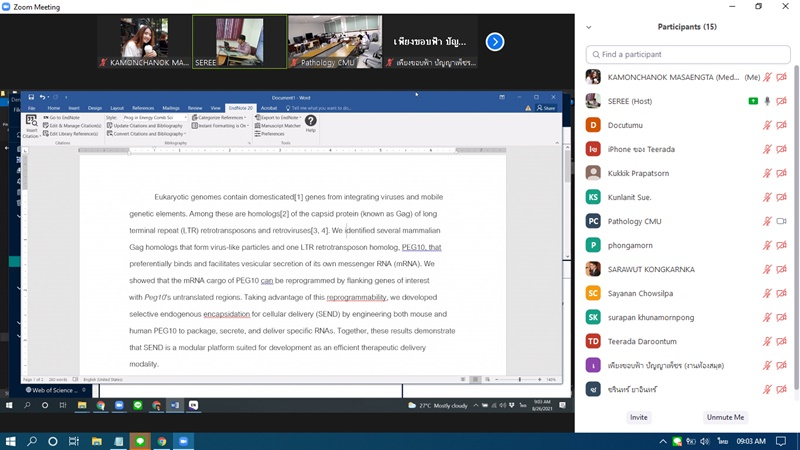Open Preferences in the EndNote Tools group
This screenshot has width=800, height=450.
(271, 133)
